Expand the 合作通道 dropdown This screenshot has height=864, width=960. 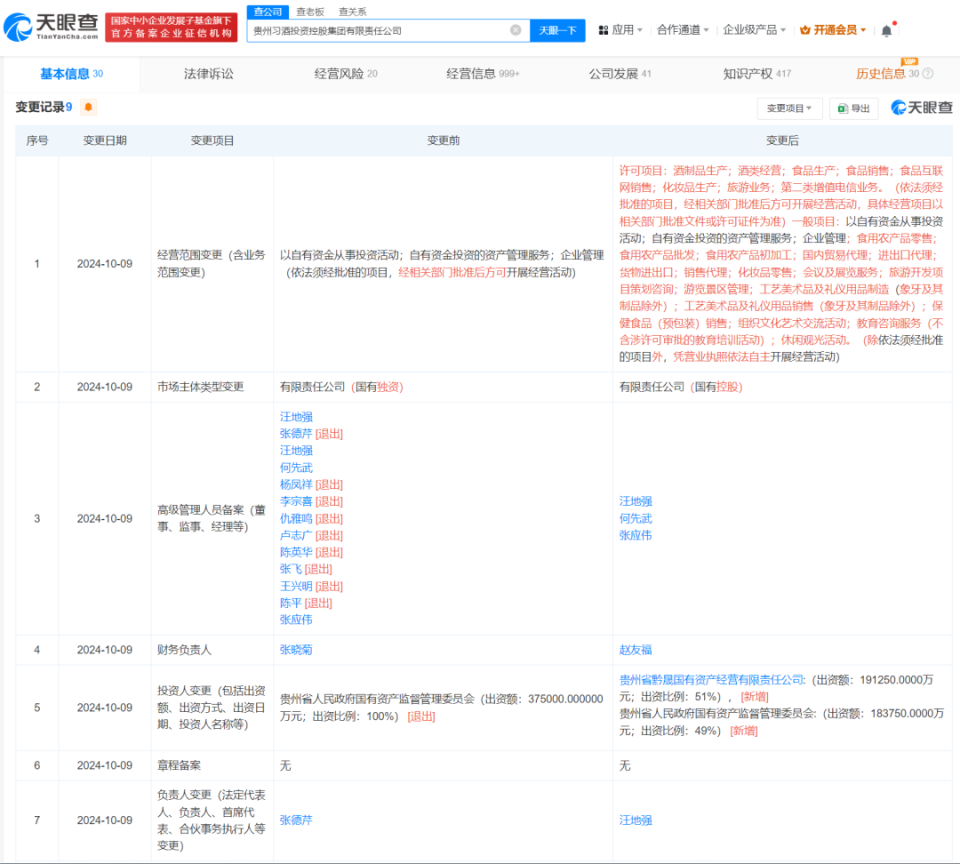[x=683, y=30]
